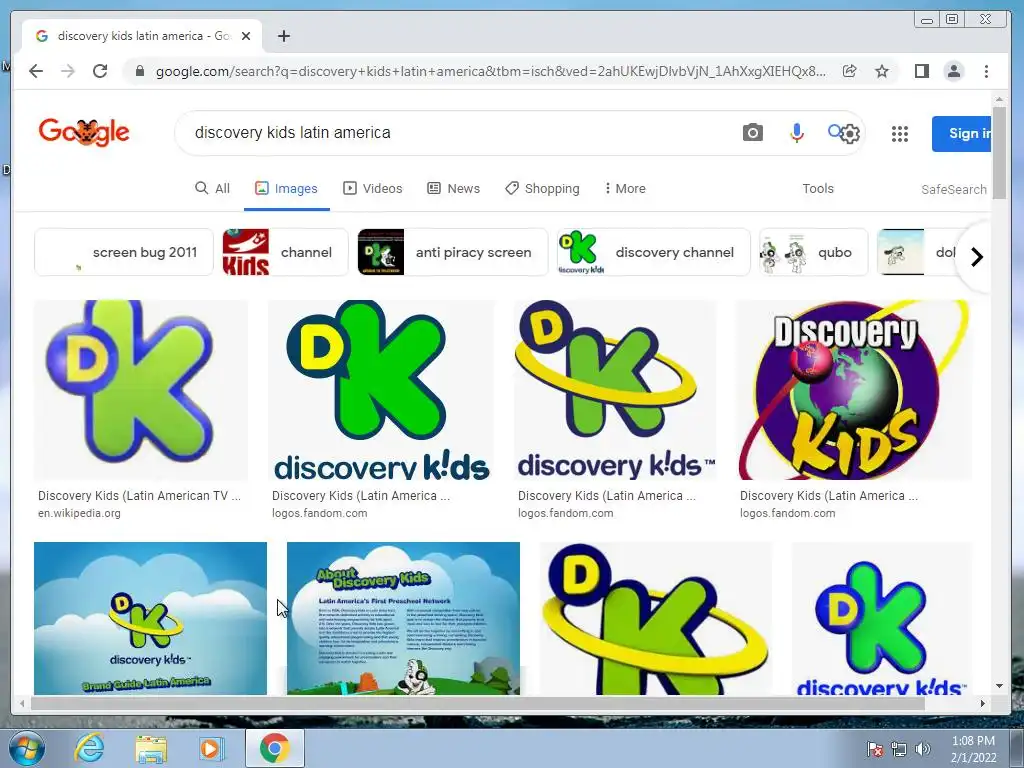Switch to the News tab
1024x768 pixels.
[454, 189]
